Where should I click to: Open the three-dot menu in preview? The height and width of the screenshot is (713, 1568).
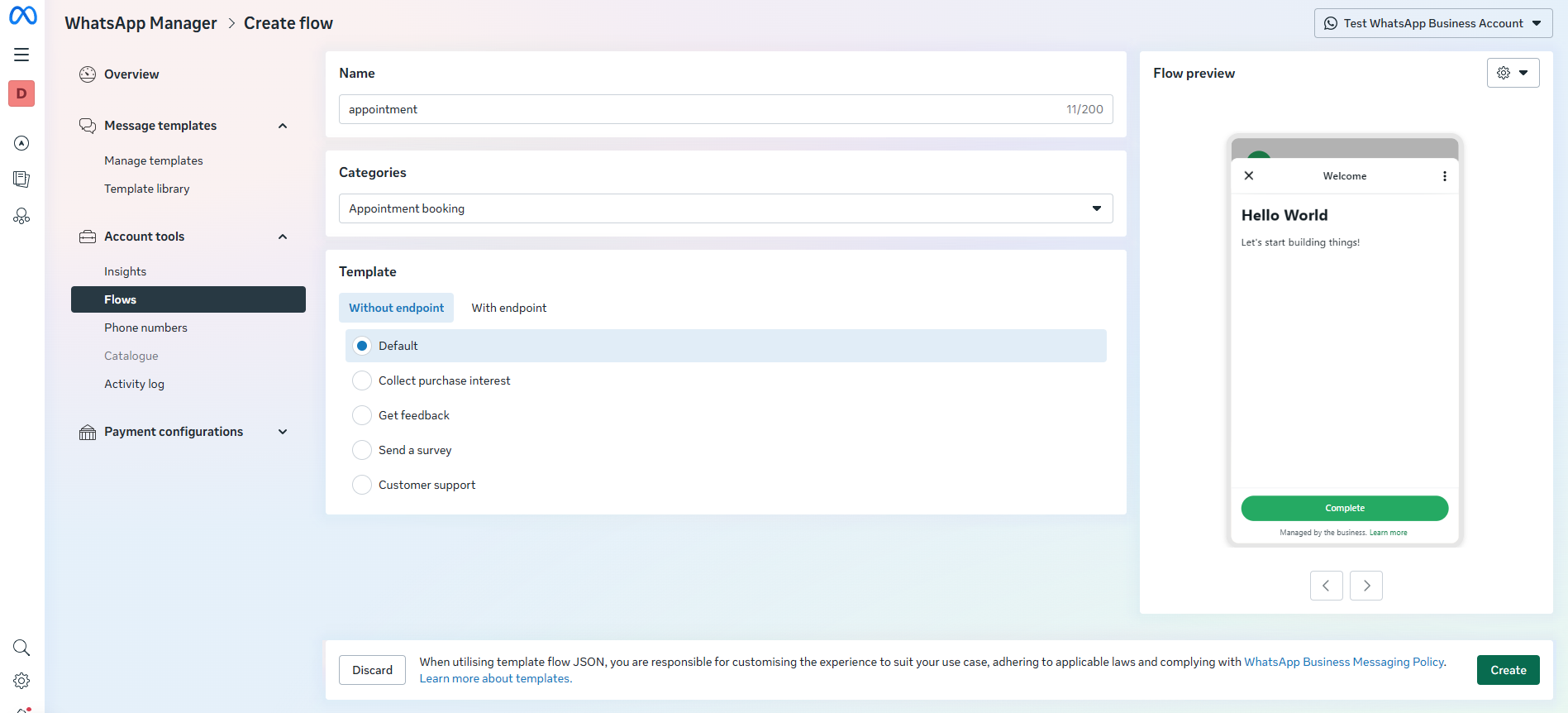click(x=1444, y=176)
